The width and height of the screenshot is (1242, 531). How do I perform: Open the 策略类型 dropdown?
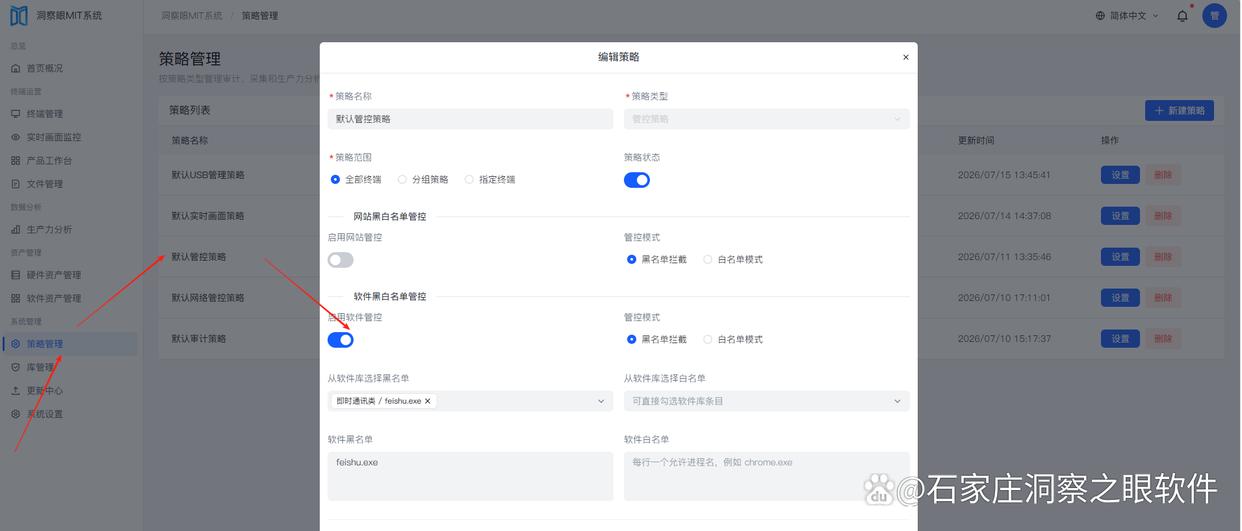click(x=767, y=118)
